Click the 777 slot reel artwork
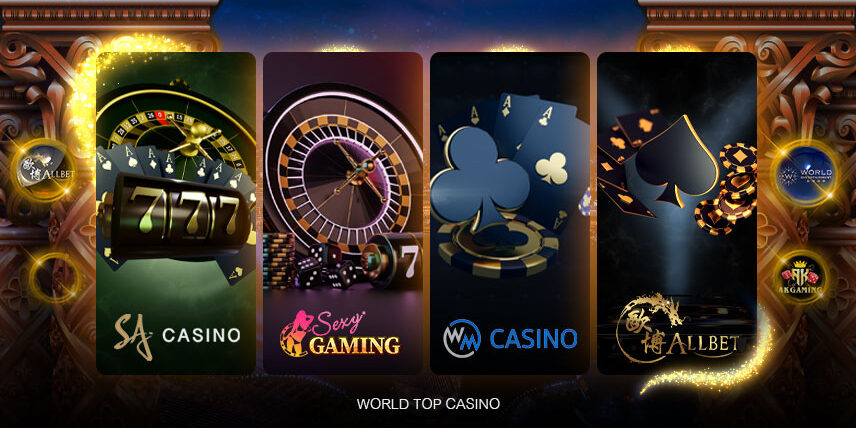 177,213
